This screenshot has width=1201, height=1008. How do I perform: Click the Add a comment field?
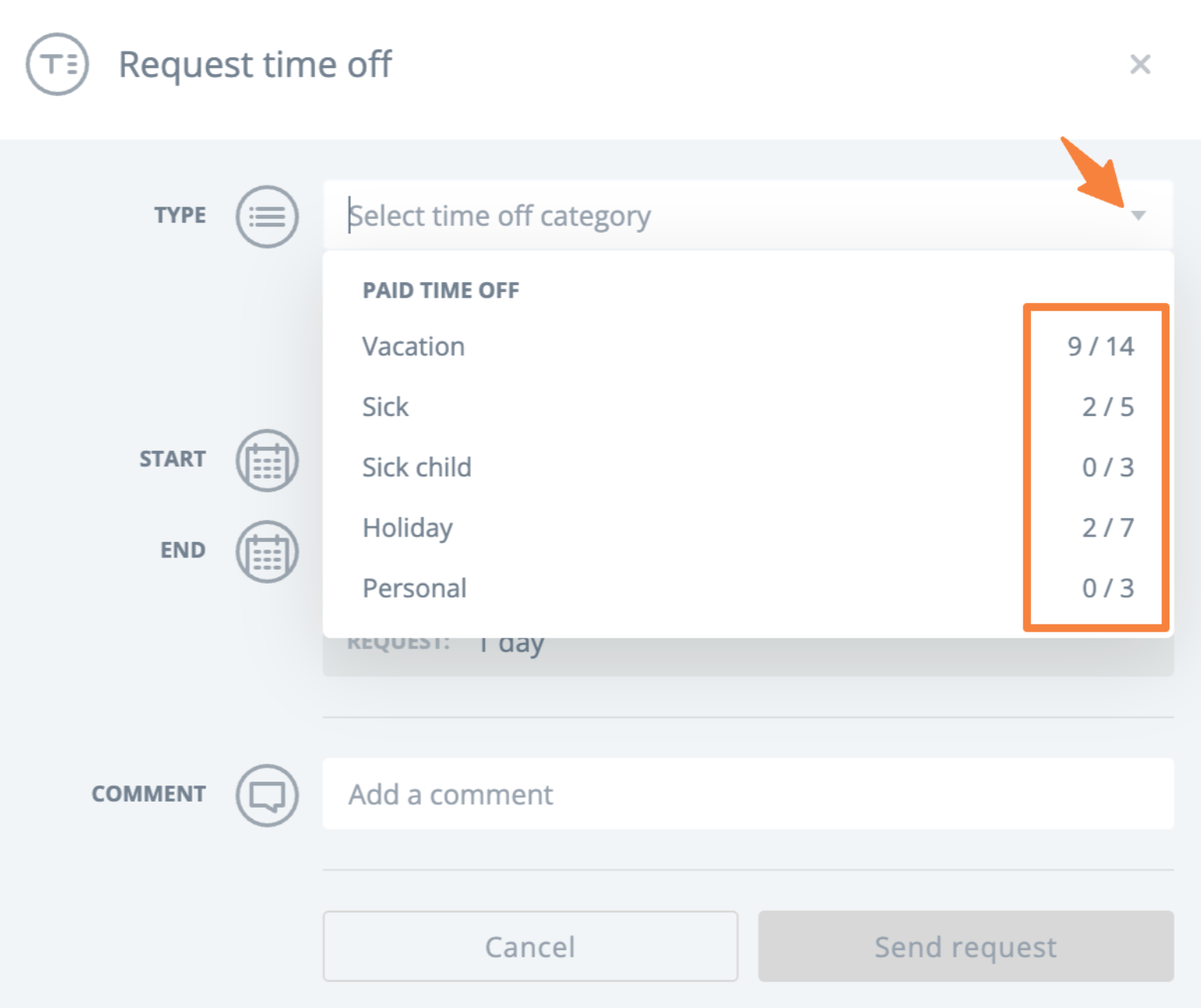pyautogui.click(x=747, y=794)
